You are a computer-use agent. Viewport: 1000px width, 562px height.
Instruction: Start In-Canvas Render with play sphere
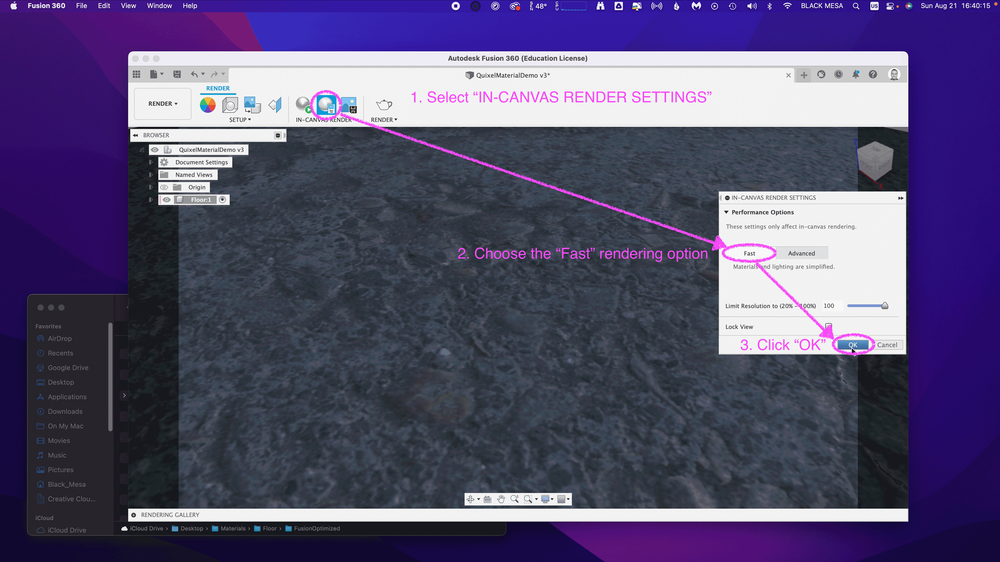click(304, 105)
